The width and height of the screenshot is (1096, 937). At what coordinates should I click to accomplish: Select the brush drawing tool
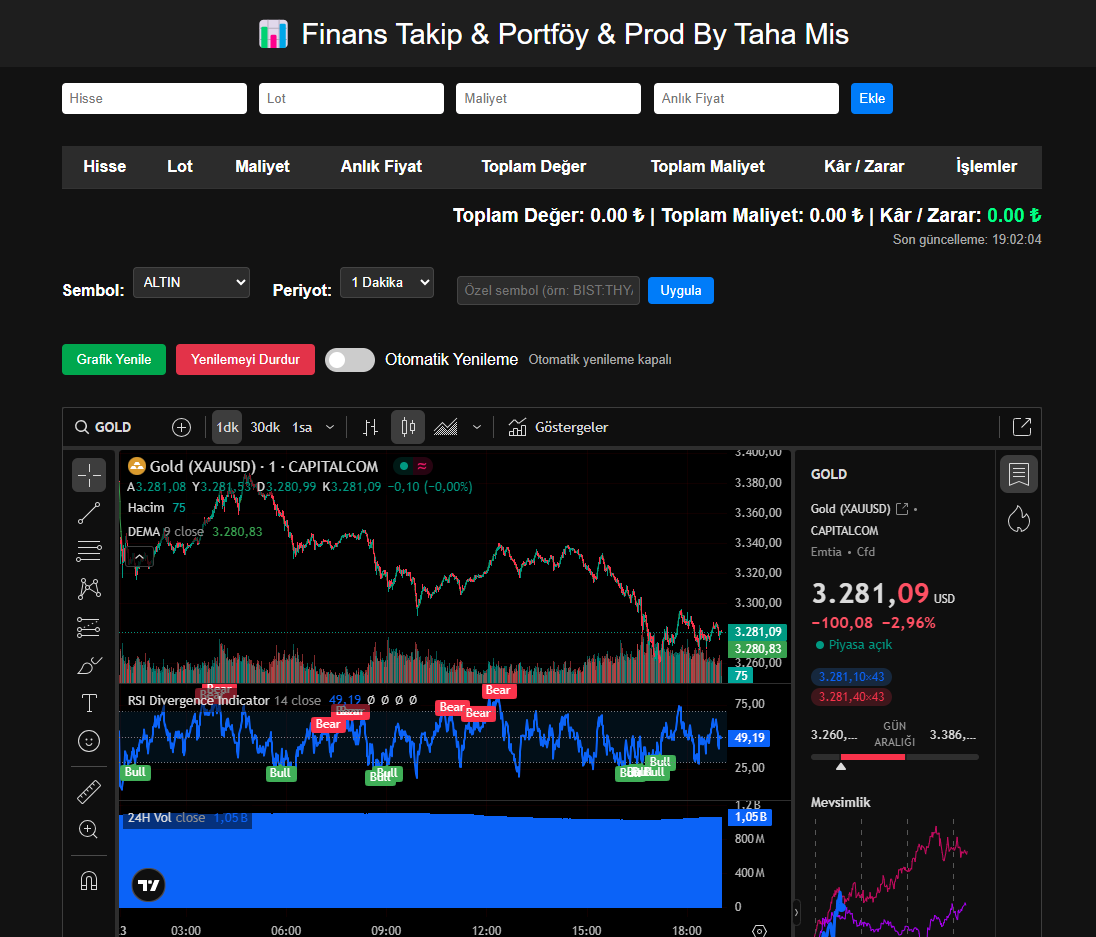click(89, 665)
